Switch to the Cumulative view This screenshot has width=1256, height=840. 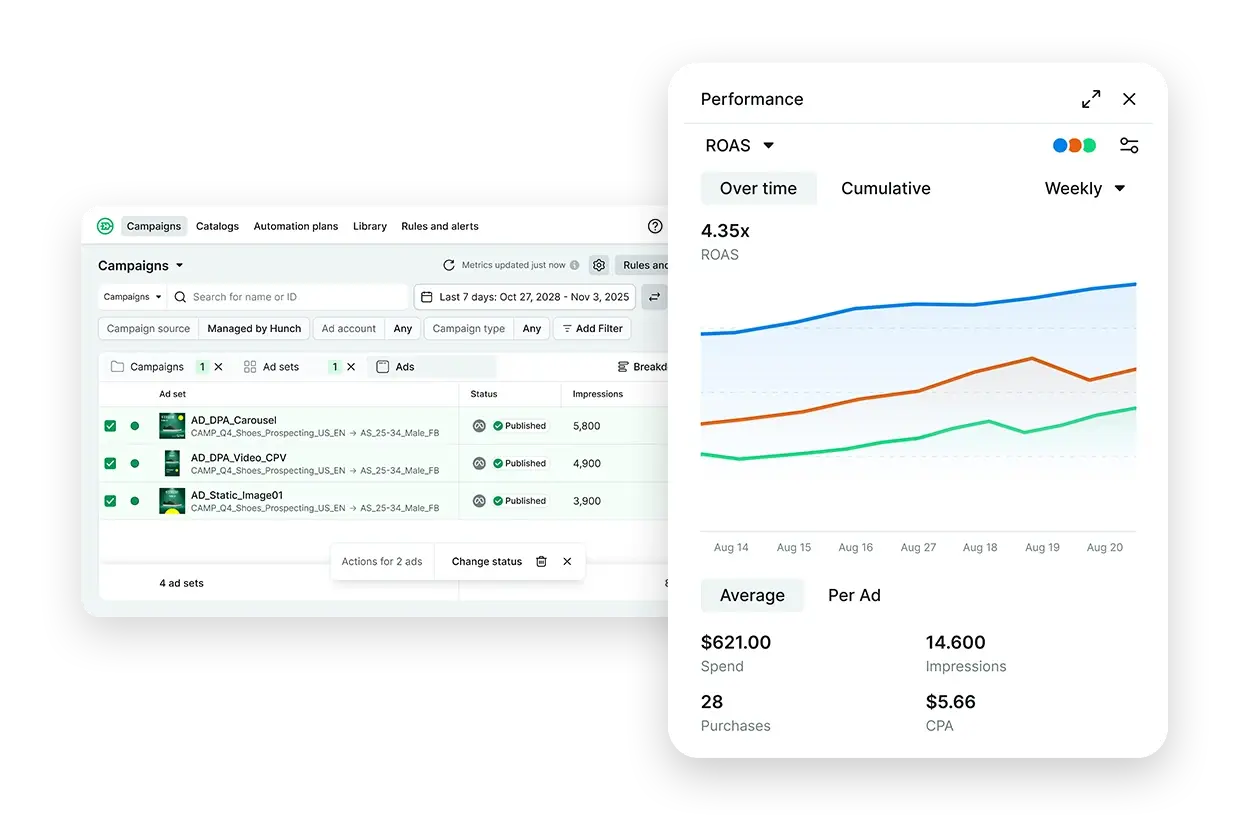(886, 188)
